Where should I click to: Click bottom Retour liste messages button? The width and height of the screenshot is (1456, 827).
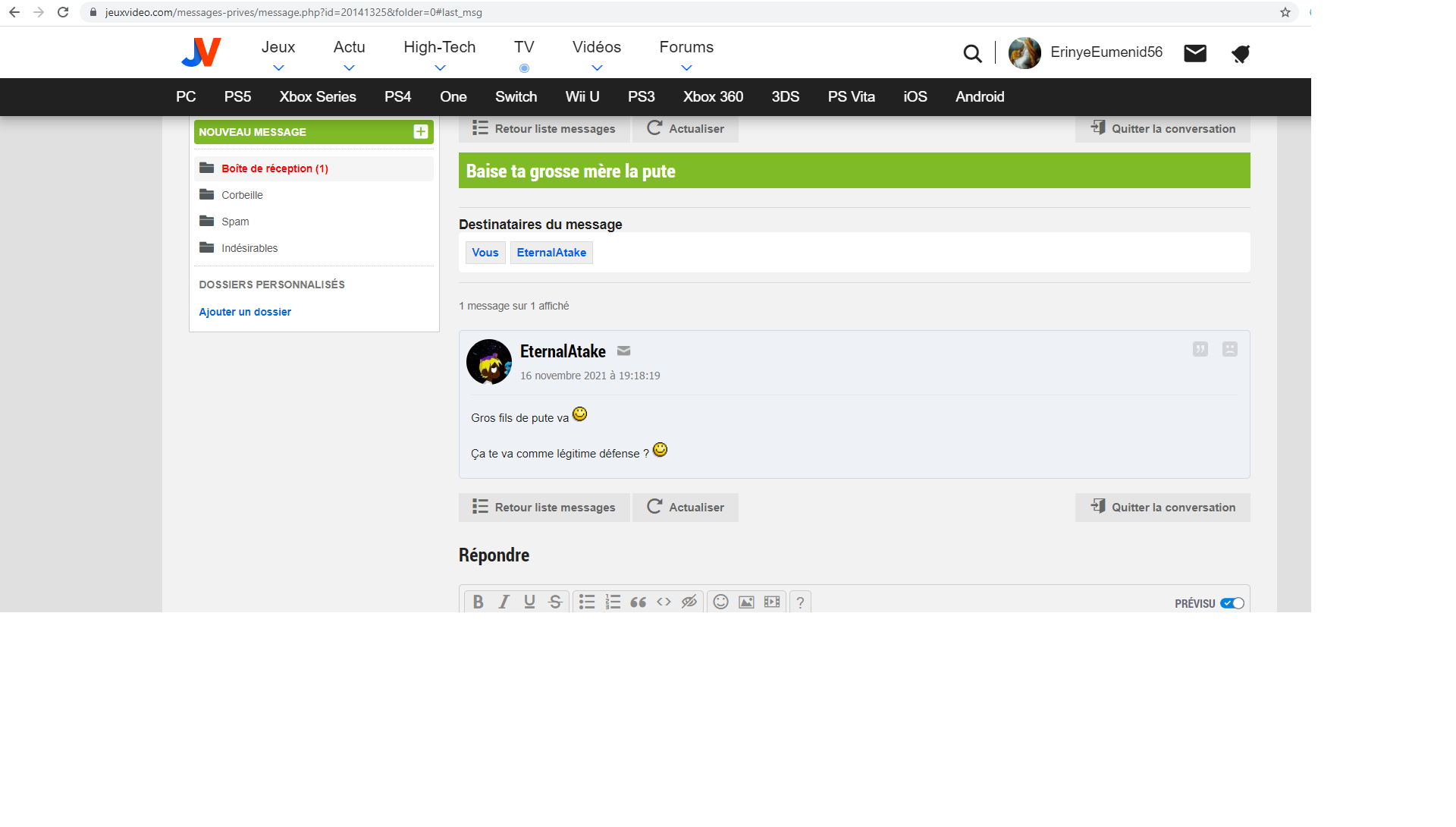click(544, 507)
